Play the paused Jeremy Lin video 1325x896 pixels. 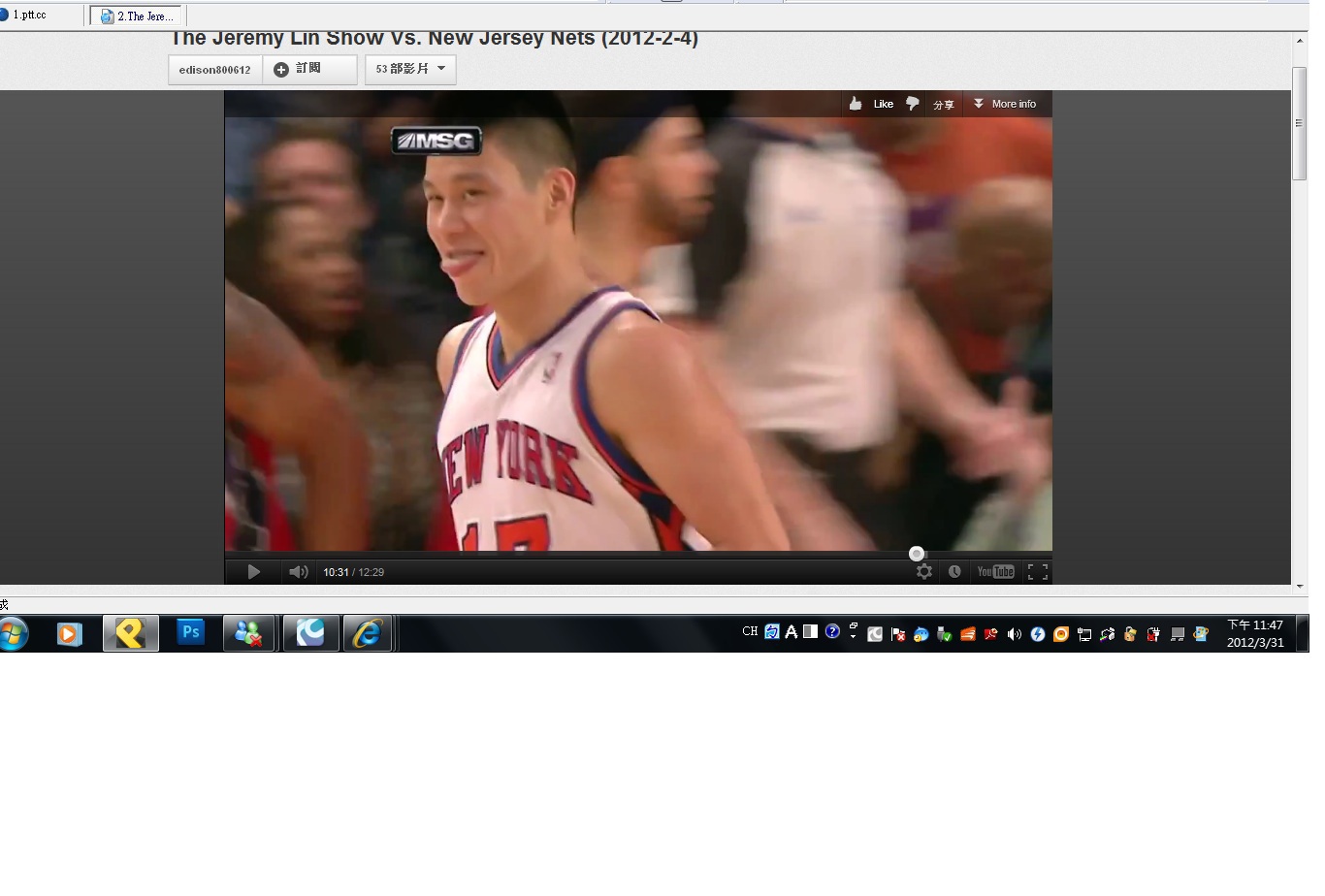pos(253,572)
